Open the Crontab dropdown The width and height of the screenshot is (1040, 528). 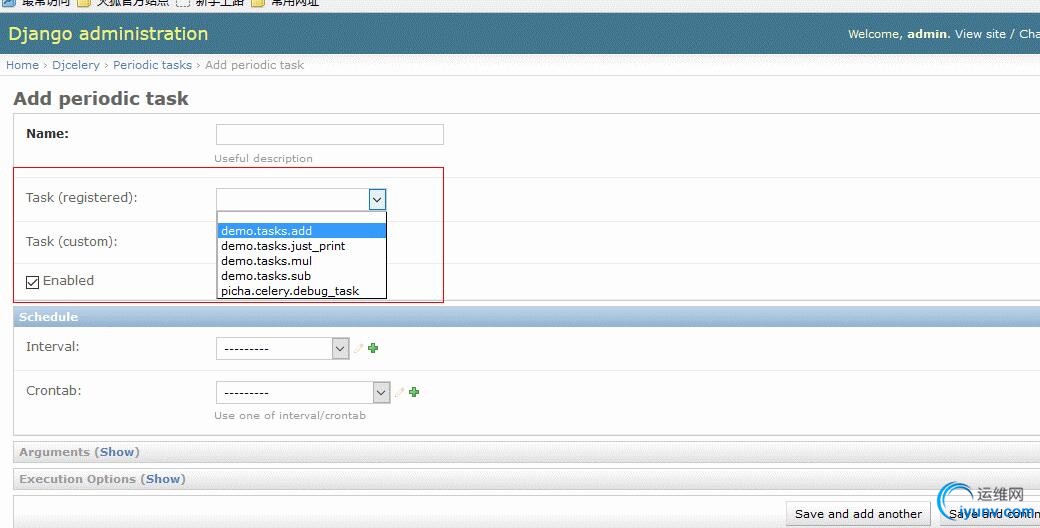(x=303, y=392)
